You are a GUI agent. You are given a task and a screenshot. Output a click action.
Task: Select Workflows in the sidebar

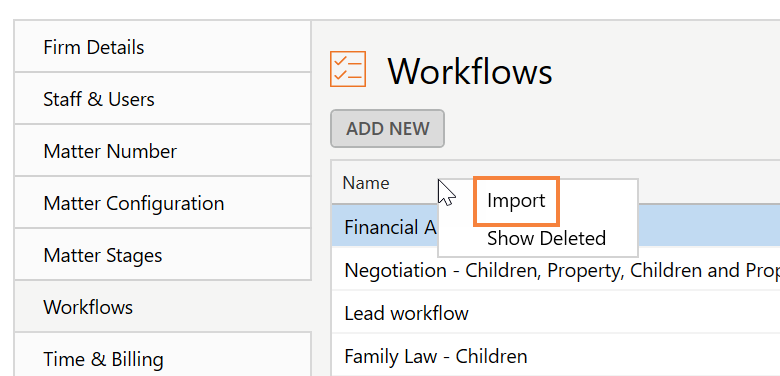point(163,306)
